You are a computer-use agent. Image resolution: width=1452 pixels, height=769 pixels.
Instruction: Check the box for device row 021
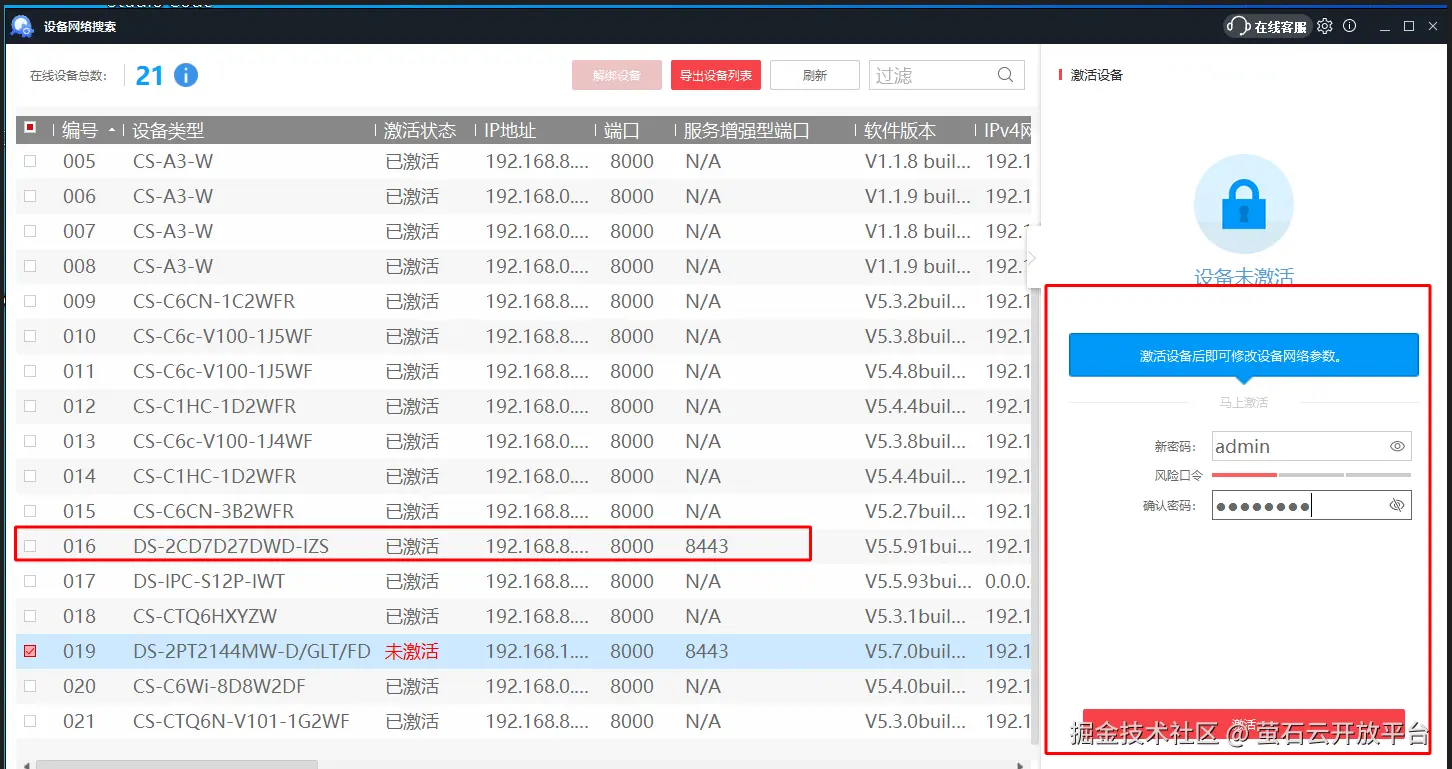tap(30, 721)
